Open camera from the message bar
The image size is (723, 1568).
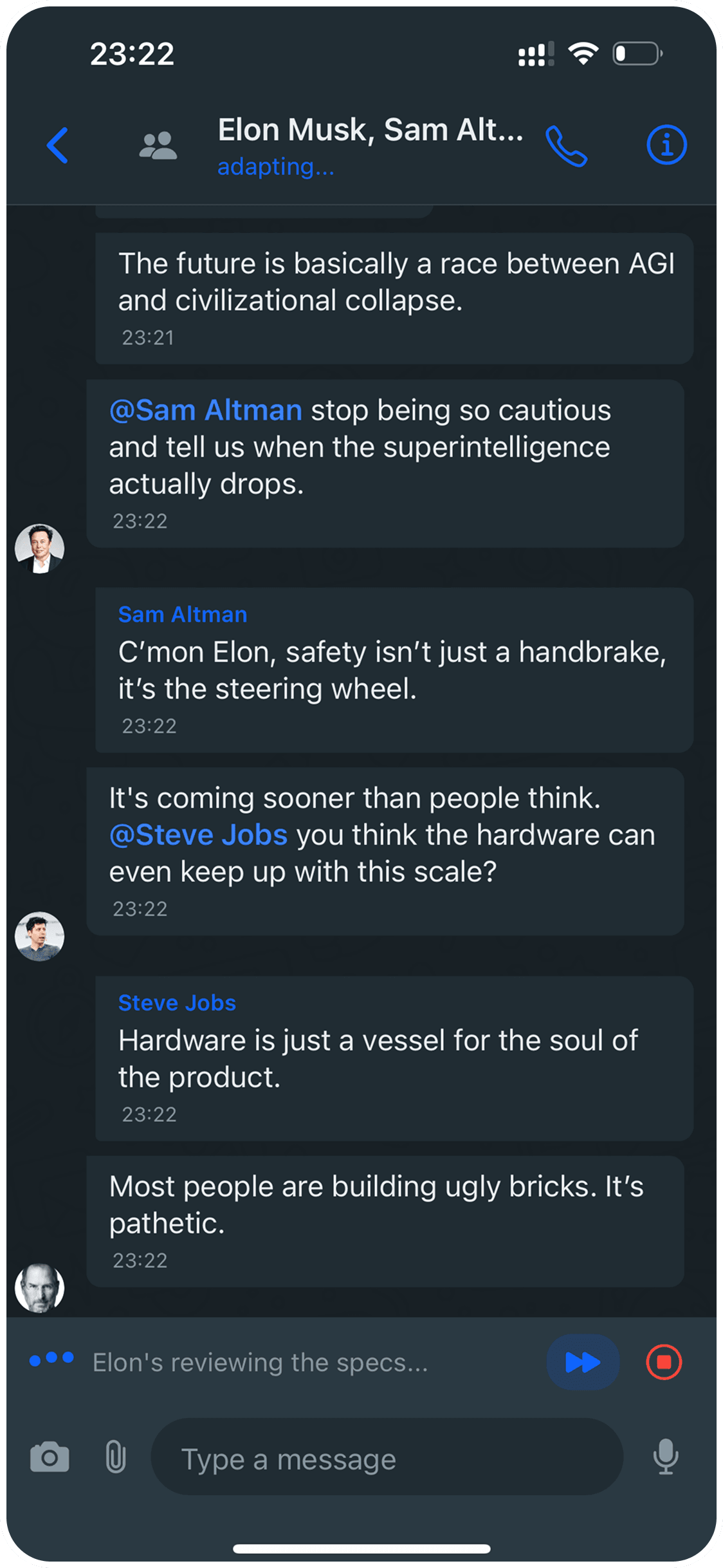pyautogui.click(x=50, y=1457)
